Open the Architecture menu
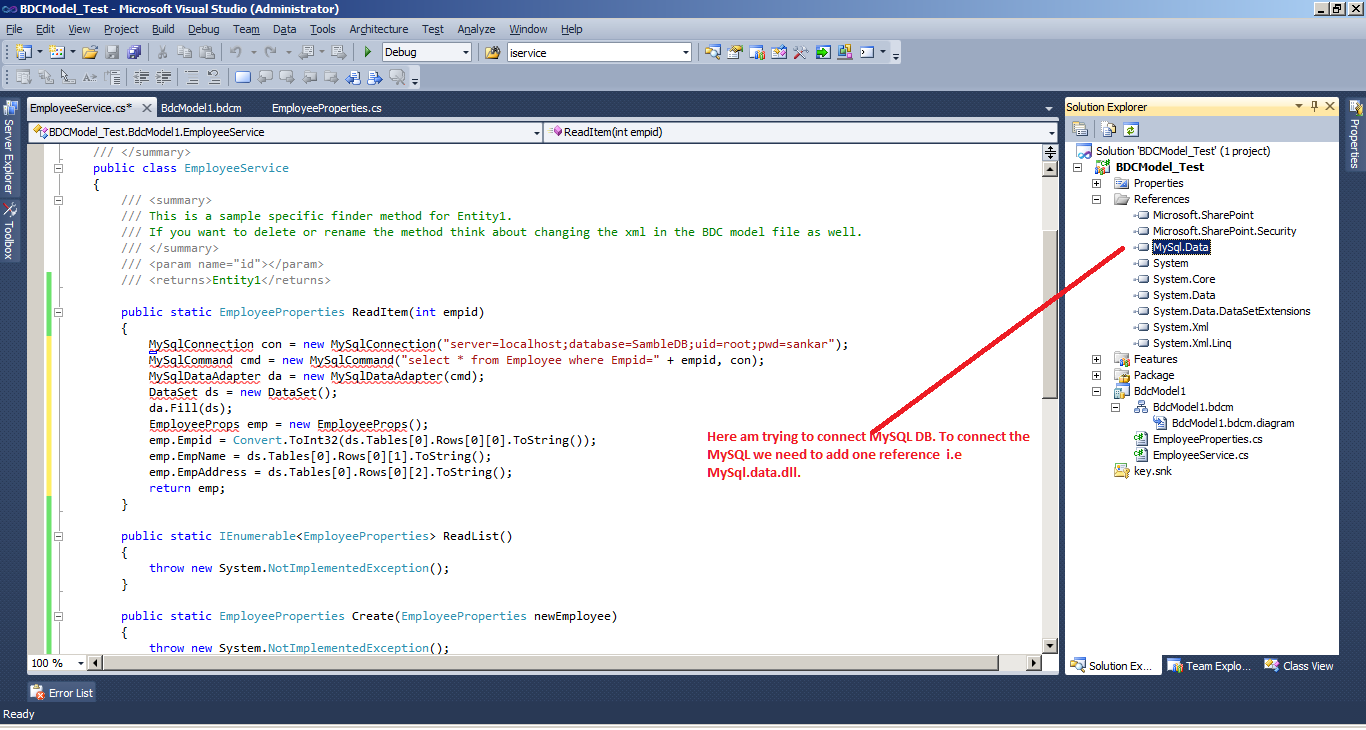 [x=379, y=29]
